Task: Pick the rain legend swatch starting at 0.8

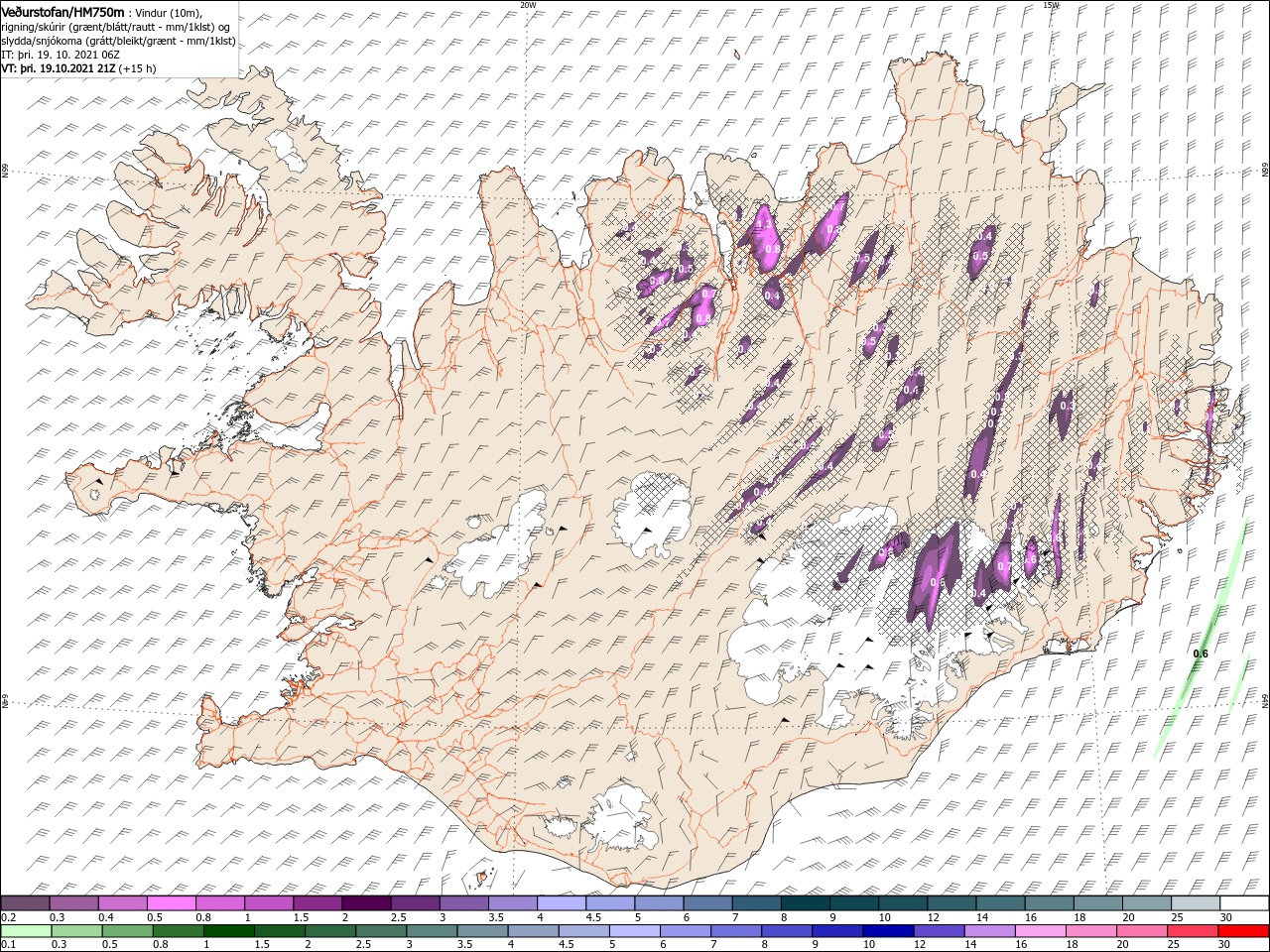Action: tap(178, 930)
